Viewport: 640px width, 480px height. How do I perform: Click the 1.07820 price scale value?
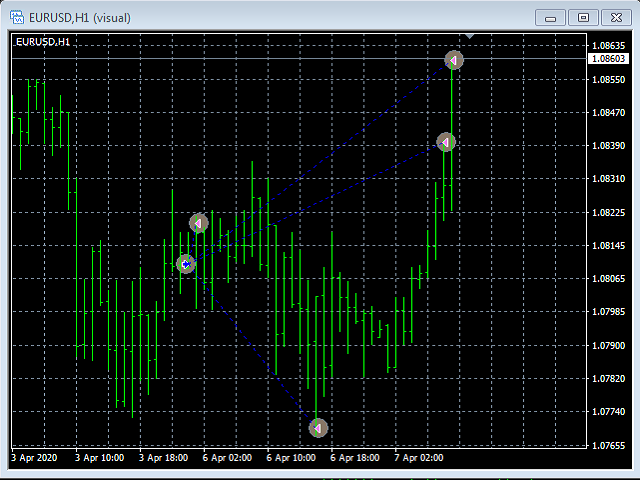[x=608, y=379]
